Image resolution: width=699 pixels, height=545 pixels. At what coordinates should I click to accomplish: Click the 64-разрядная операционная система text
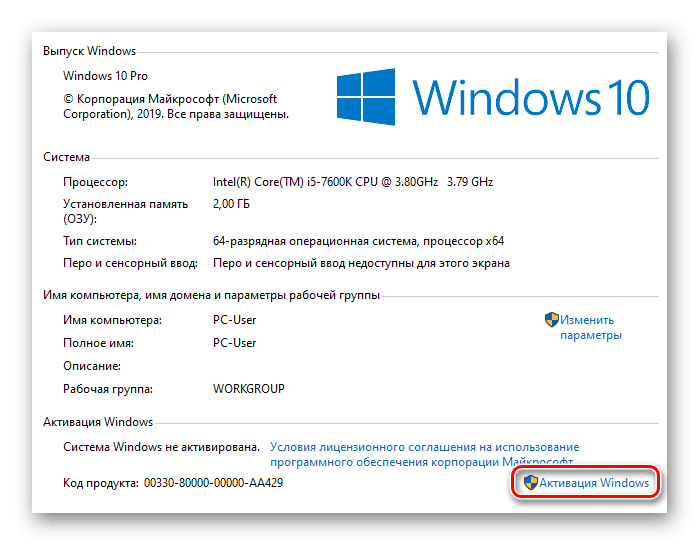click(315, 241)
